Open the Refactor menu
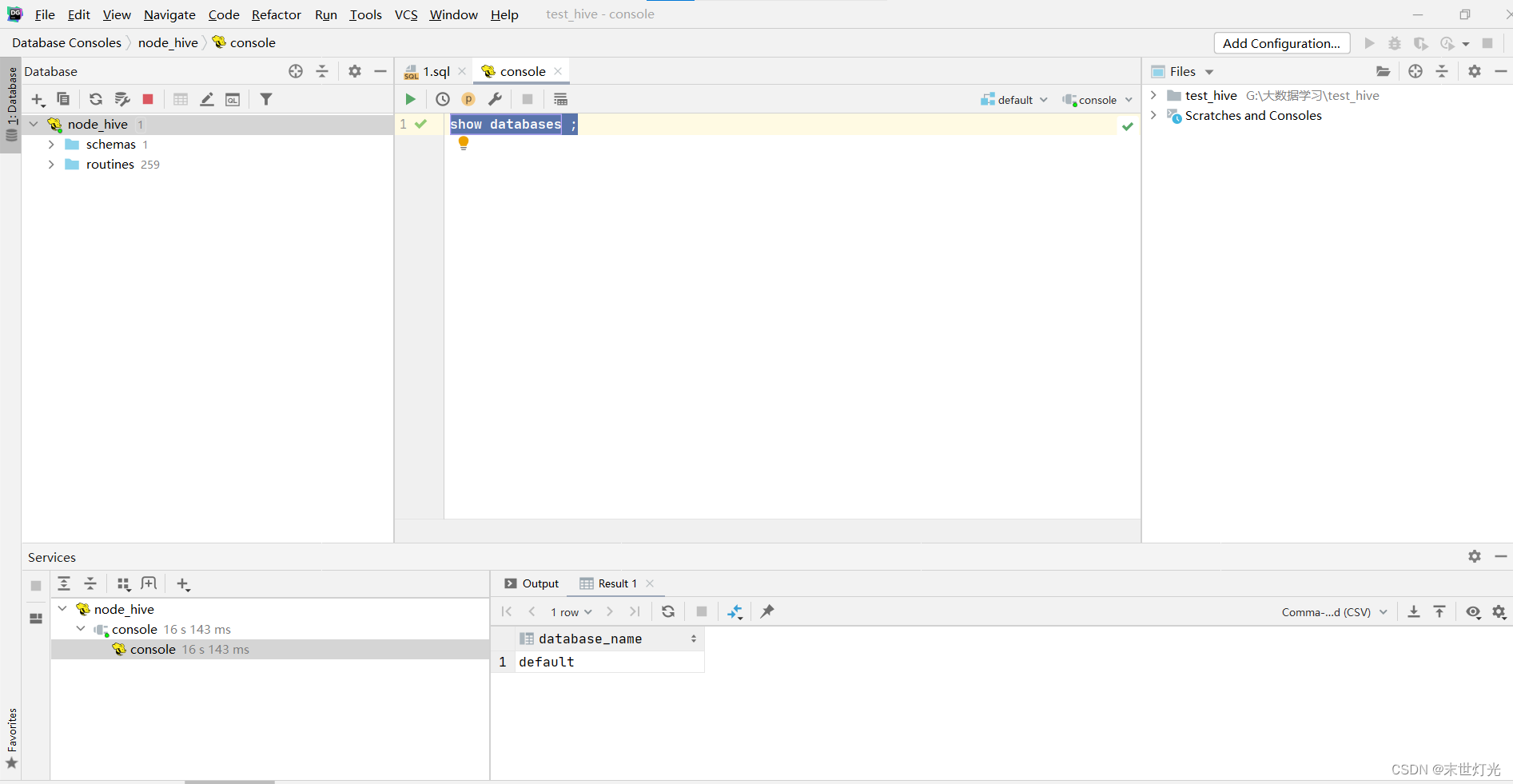This screenshot has height=784, width=1513. 276,14
